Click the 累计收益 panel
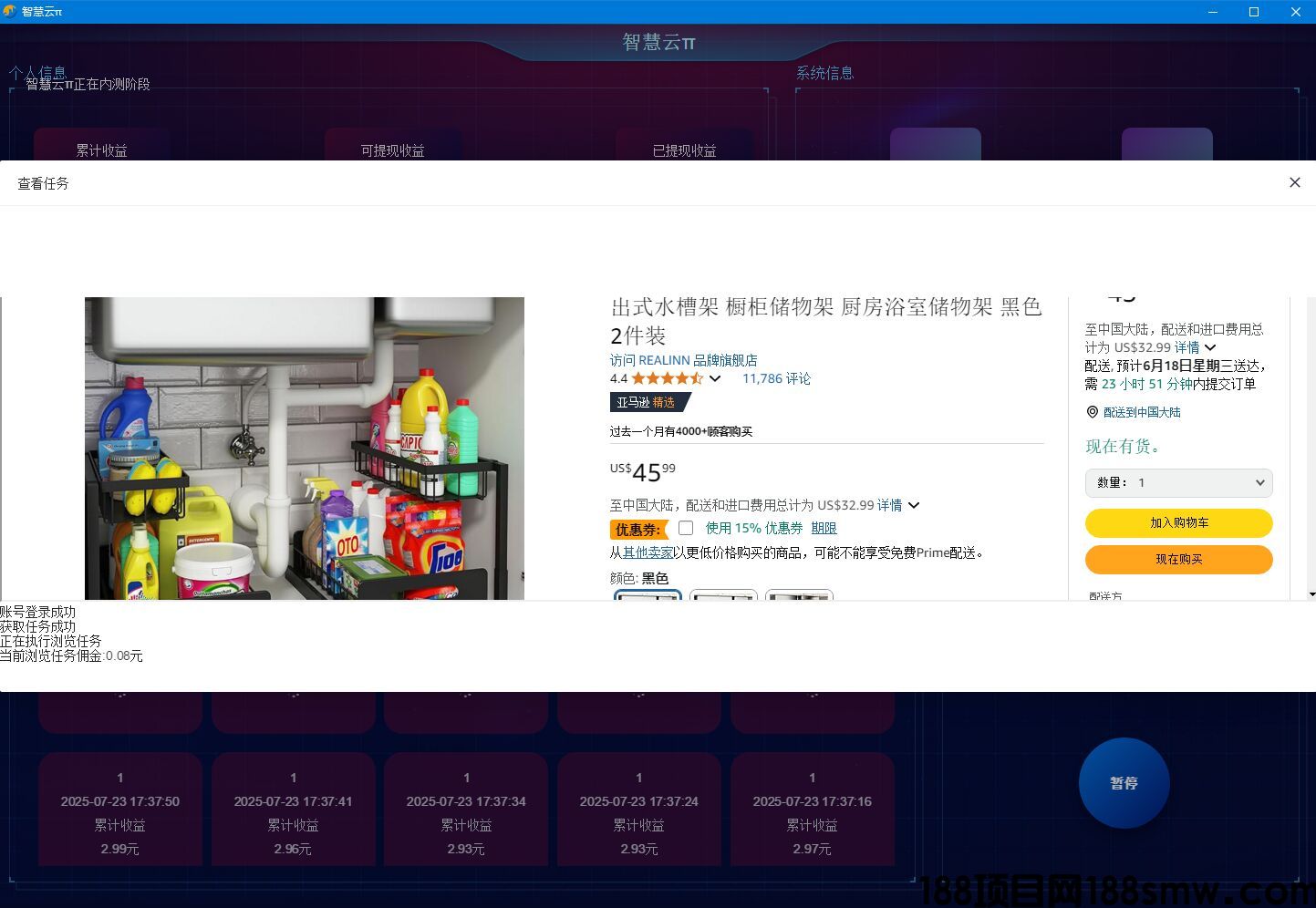This screenshot has height=908, width=1316. [101, 146]
